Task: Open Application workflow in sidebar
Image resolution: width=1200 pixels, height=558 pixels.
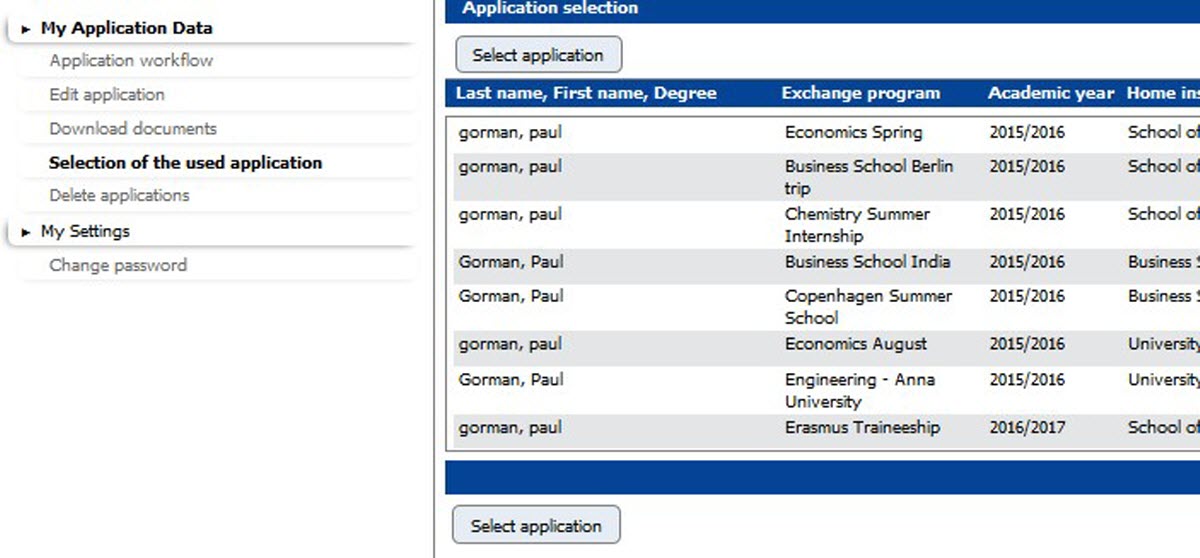Action: coord(131,60)
